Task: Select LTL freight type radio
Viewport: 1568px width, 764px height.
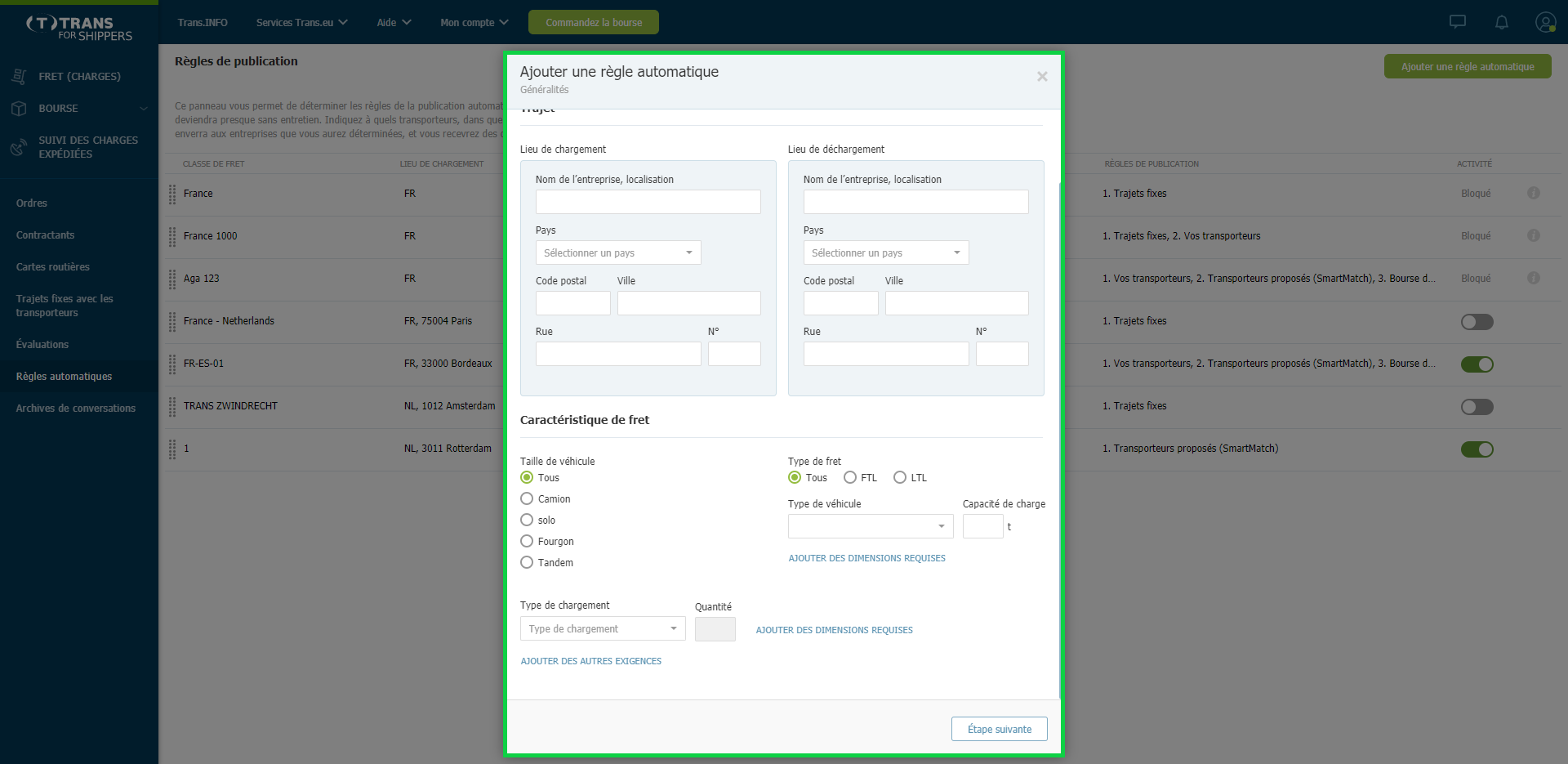Action: (x=900, y=477)
